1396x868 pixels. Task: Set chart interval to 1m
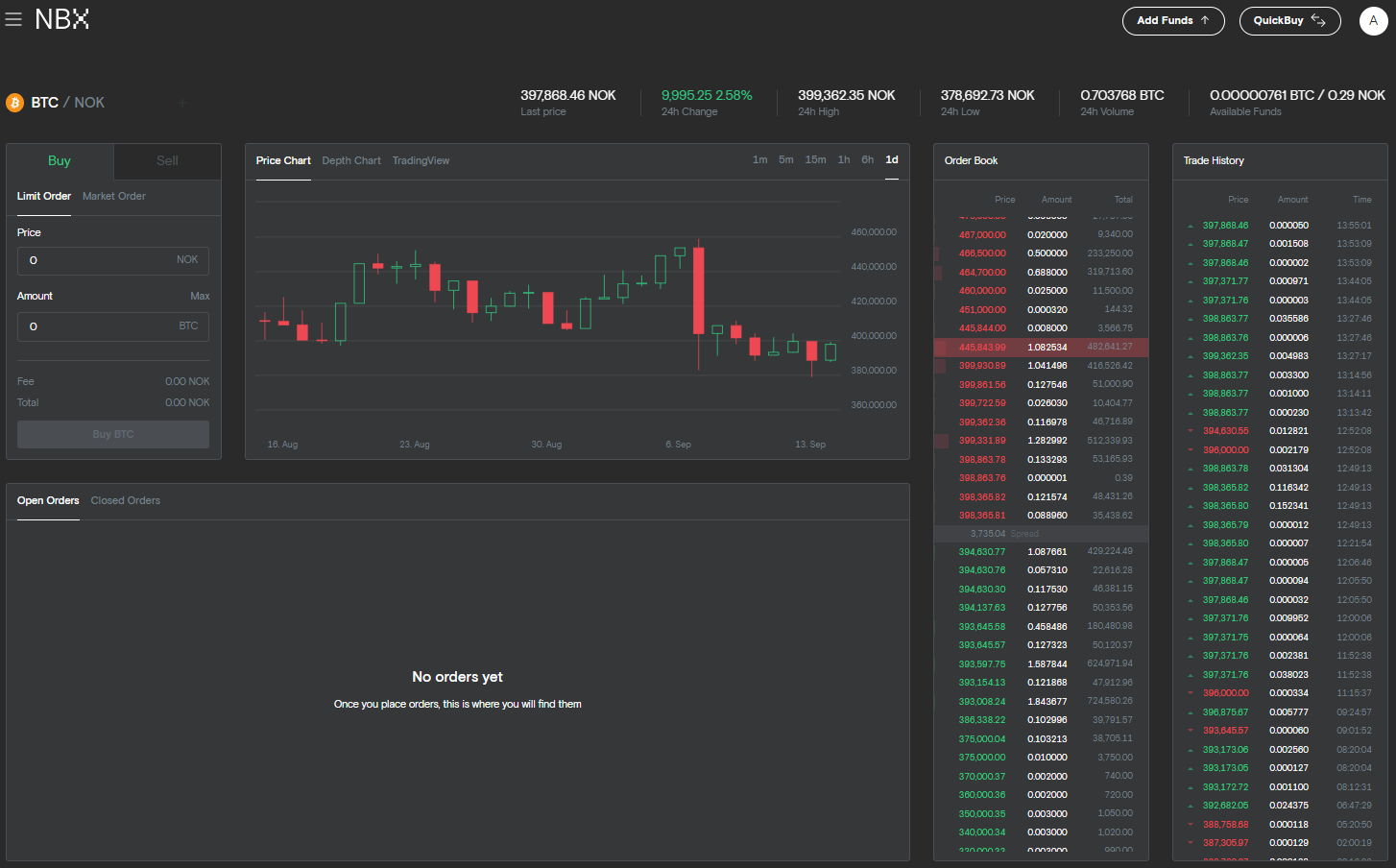click(759, 160)
